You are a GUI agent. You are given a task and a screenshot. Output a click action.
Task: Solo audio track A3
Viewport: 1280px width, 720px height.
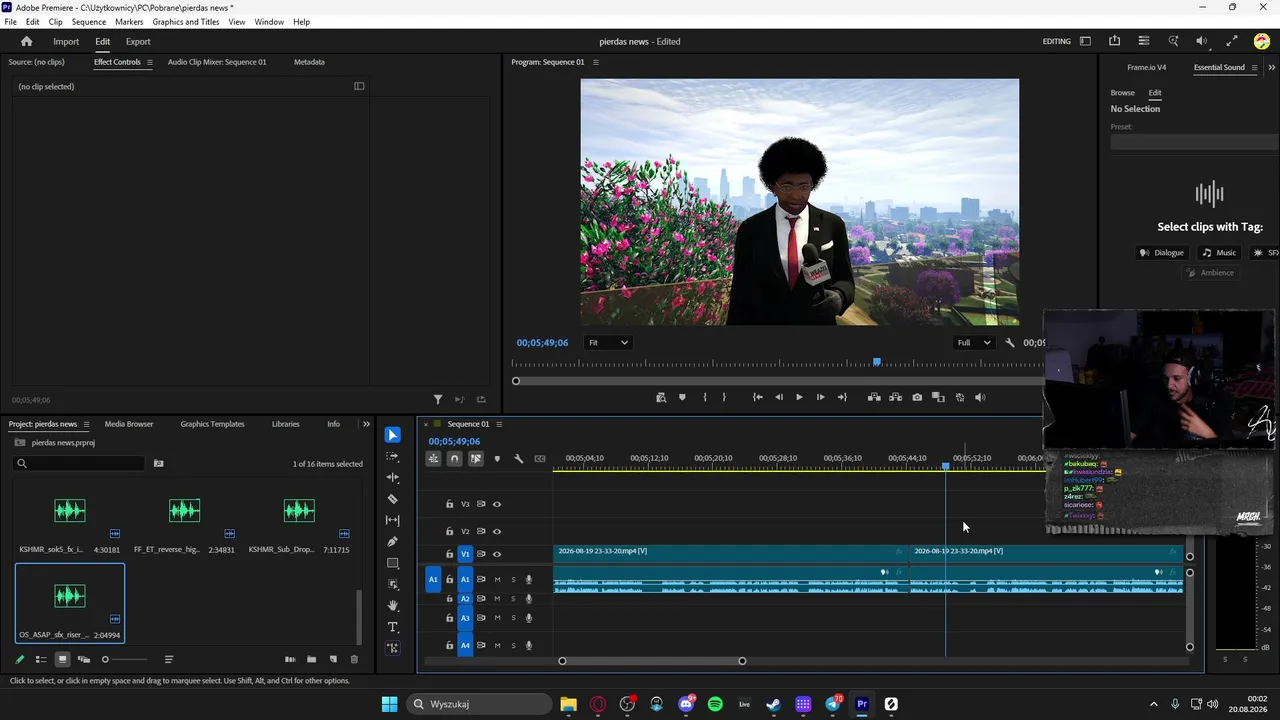[x=514, y=619]
